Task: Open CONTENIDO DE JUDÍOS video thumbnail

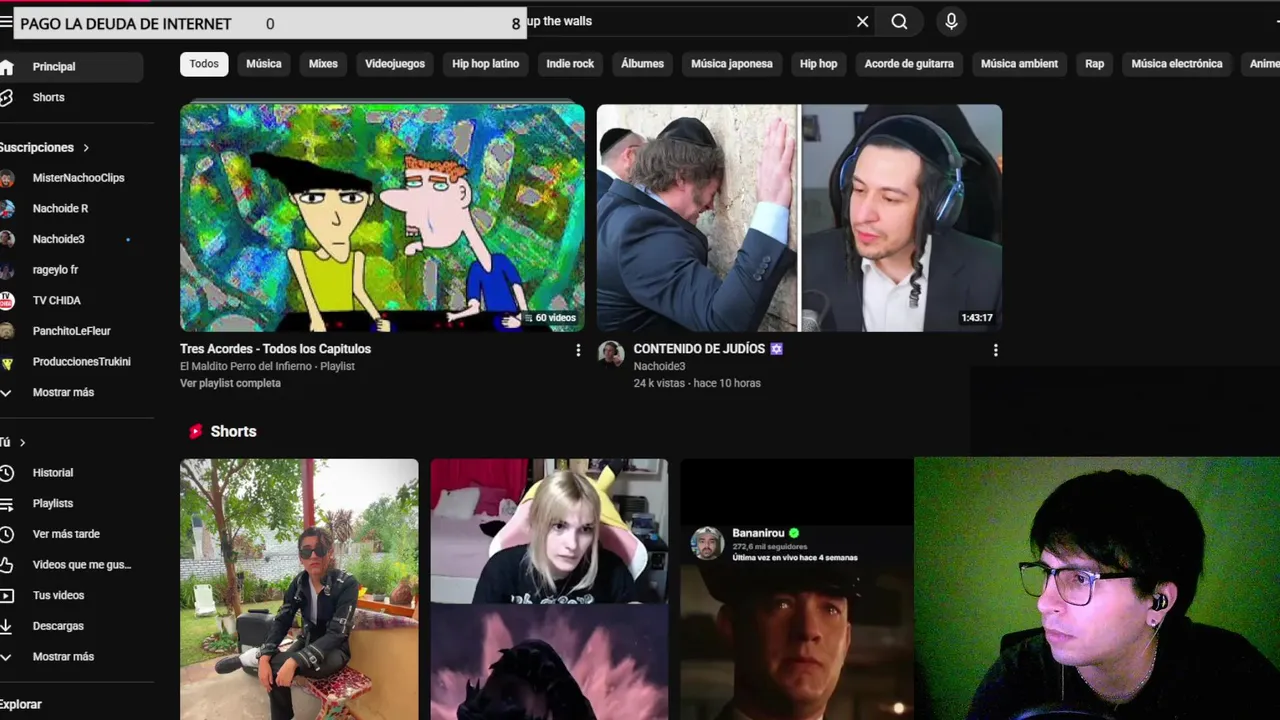Action: (x=799, y=218)
